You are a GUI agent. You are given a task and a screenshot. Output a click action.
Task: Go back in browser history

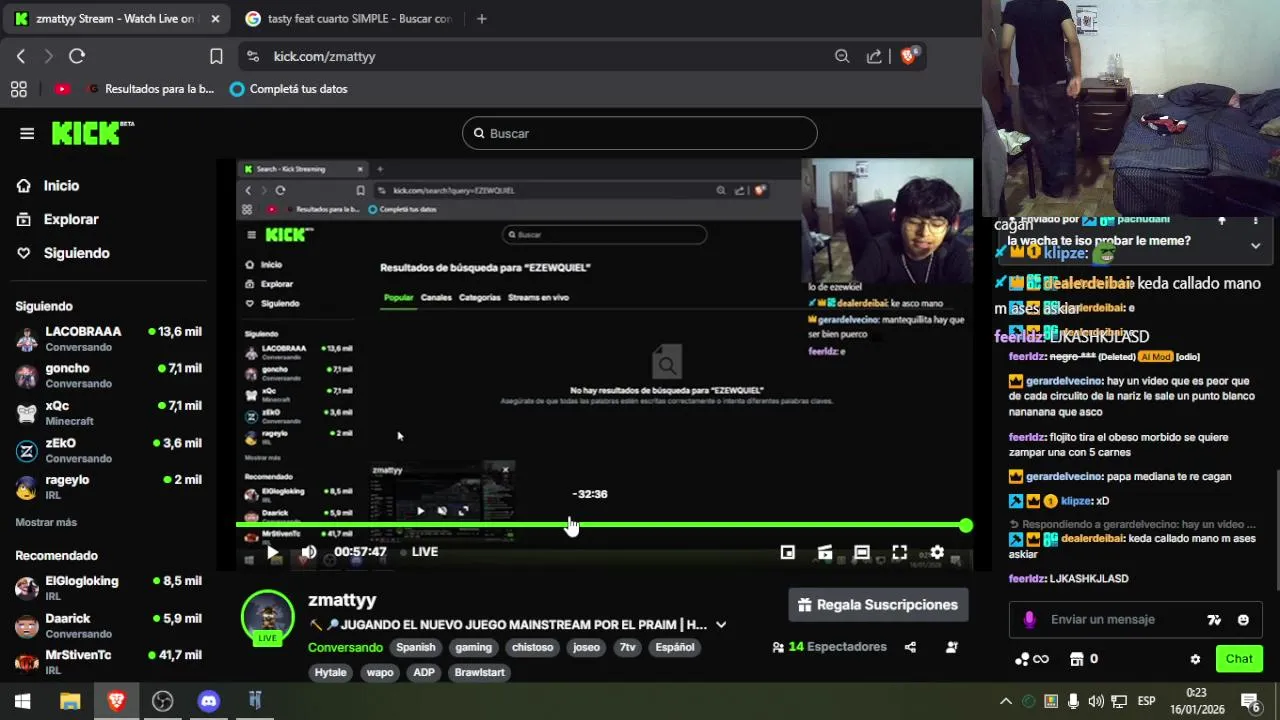click(x=21, y=56)
